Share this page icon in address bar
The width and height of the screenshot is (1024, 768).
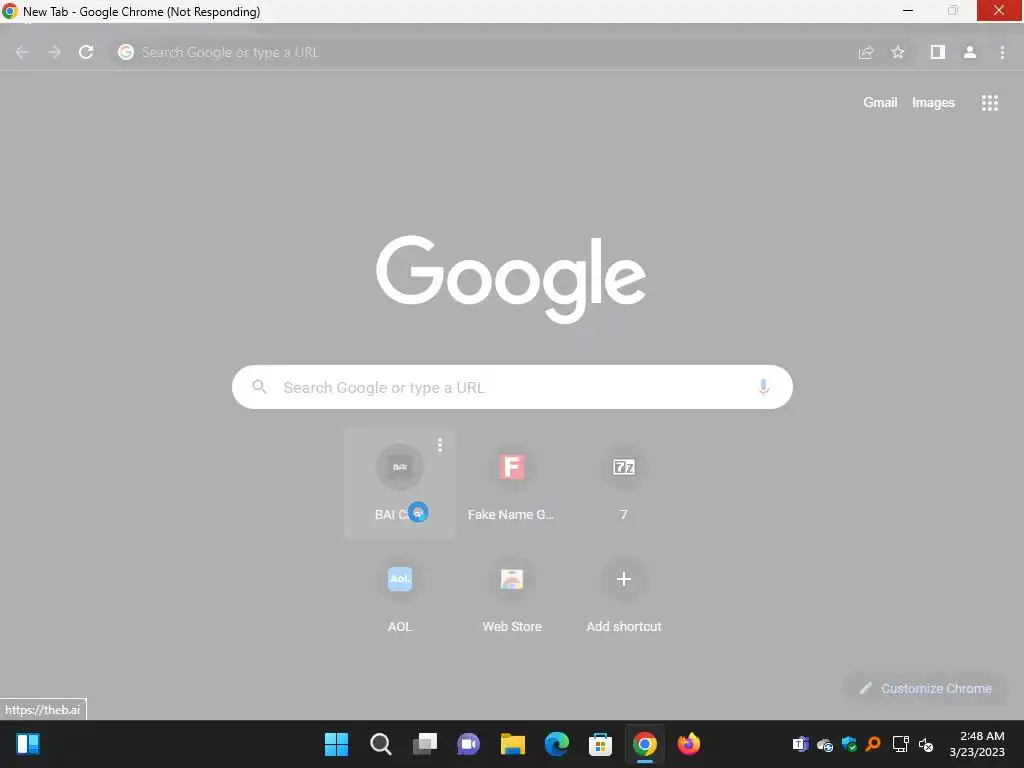tap(866, 52)
